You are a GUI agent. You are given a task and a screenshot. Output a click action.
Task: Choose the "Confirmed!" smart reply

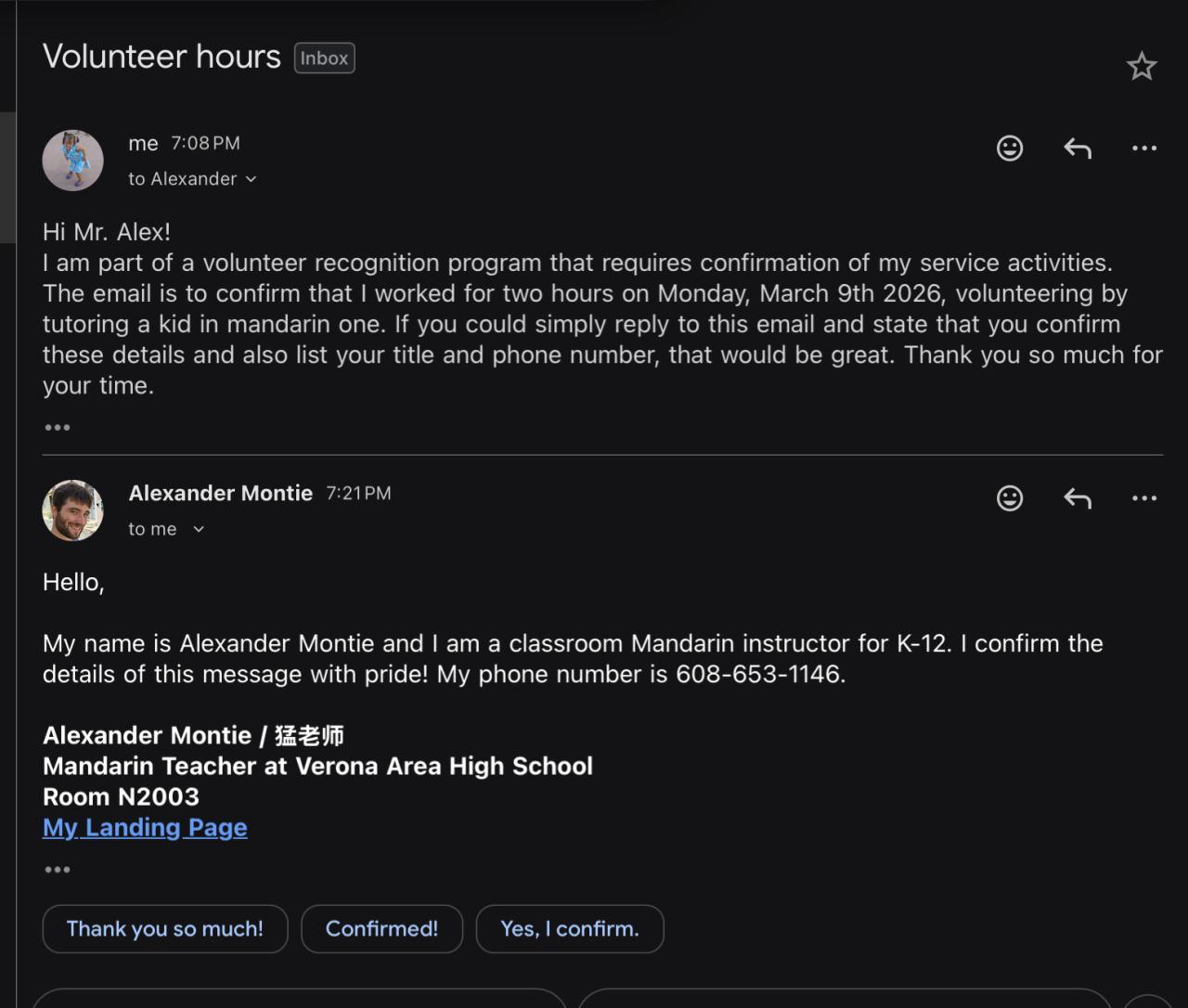[x=381, y=928]
